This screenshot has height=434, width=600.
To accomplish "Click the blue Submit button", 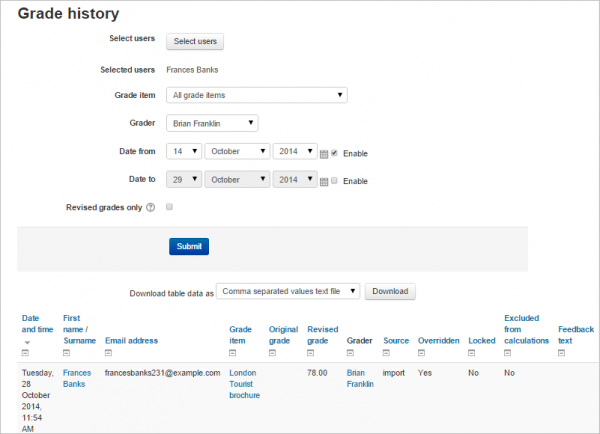I will click(x=188, y=246).
